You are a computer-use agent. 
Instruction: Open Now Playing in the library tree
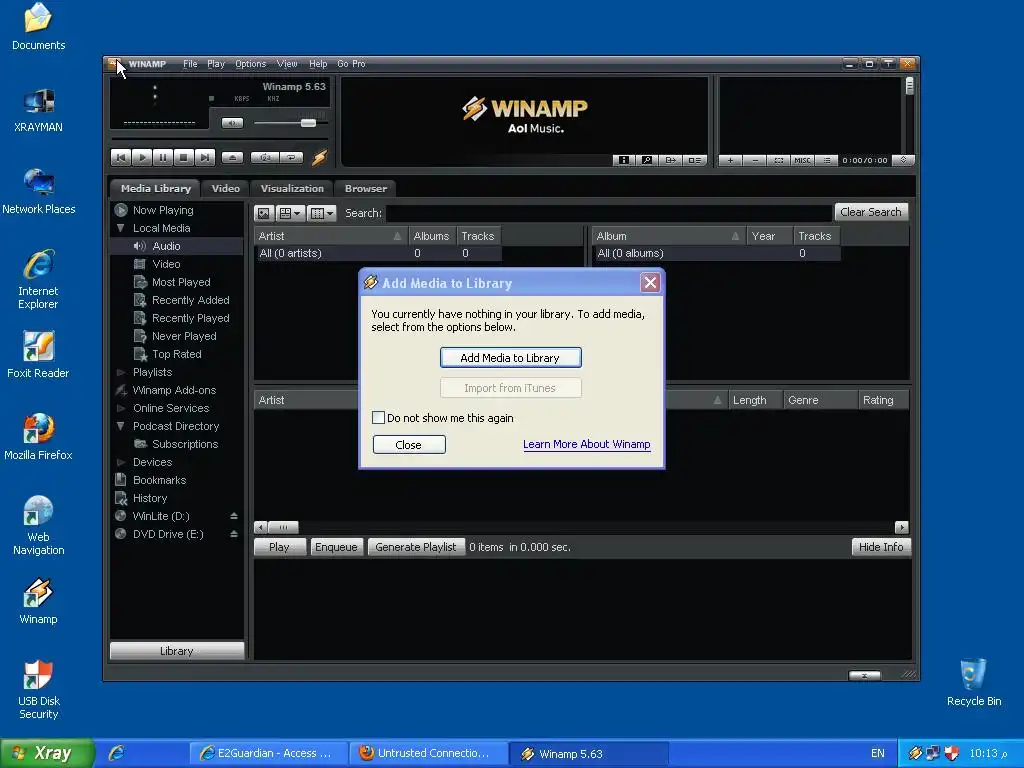pos(163,210)
